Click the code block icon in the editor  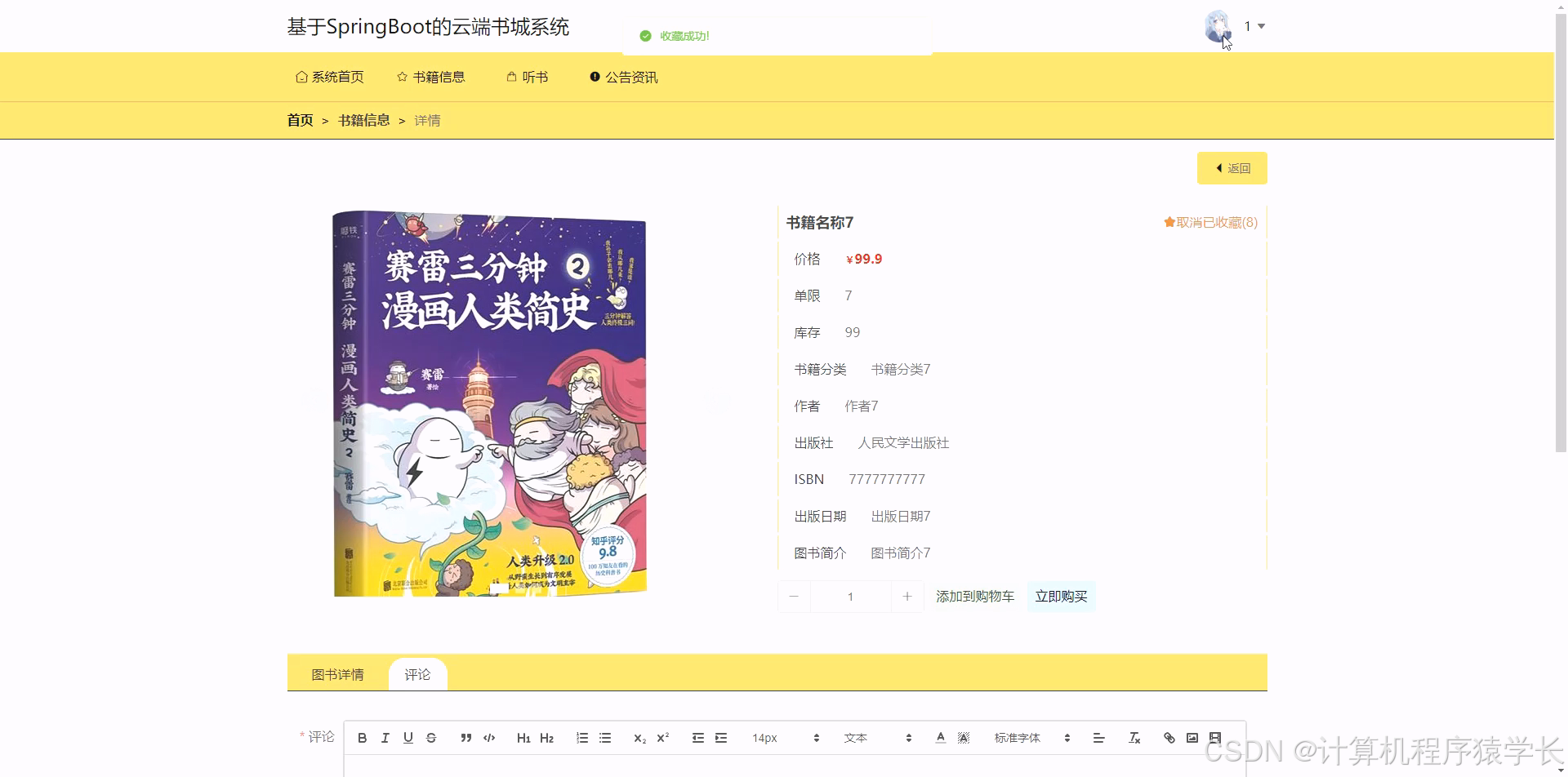click(x=489, y=737)
